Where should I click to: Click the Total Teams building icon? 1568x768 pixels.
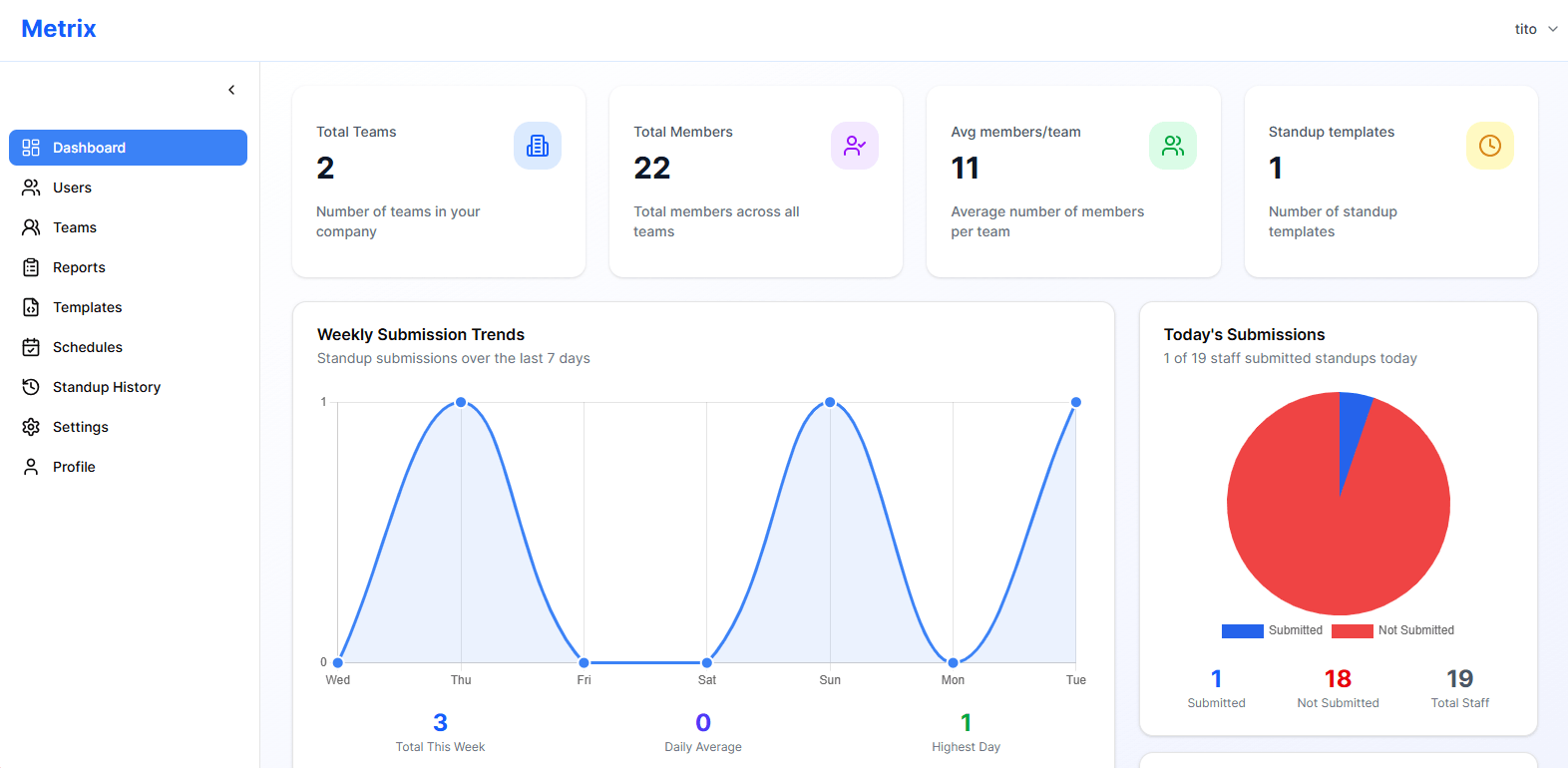coord(538,146)
